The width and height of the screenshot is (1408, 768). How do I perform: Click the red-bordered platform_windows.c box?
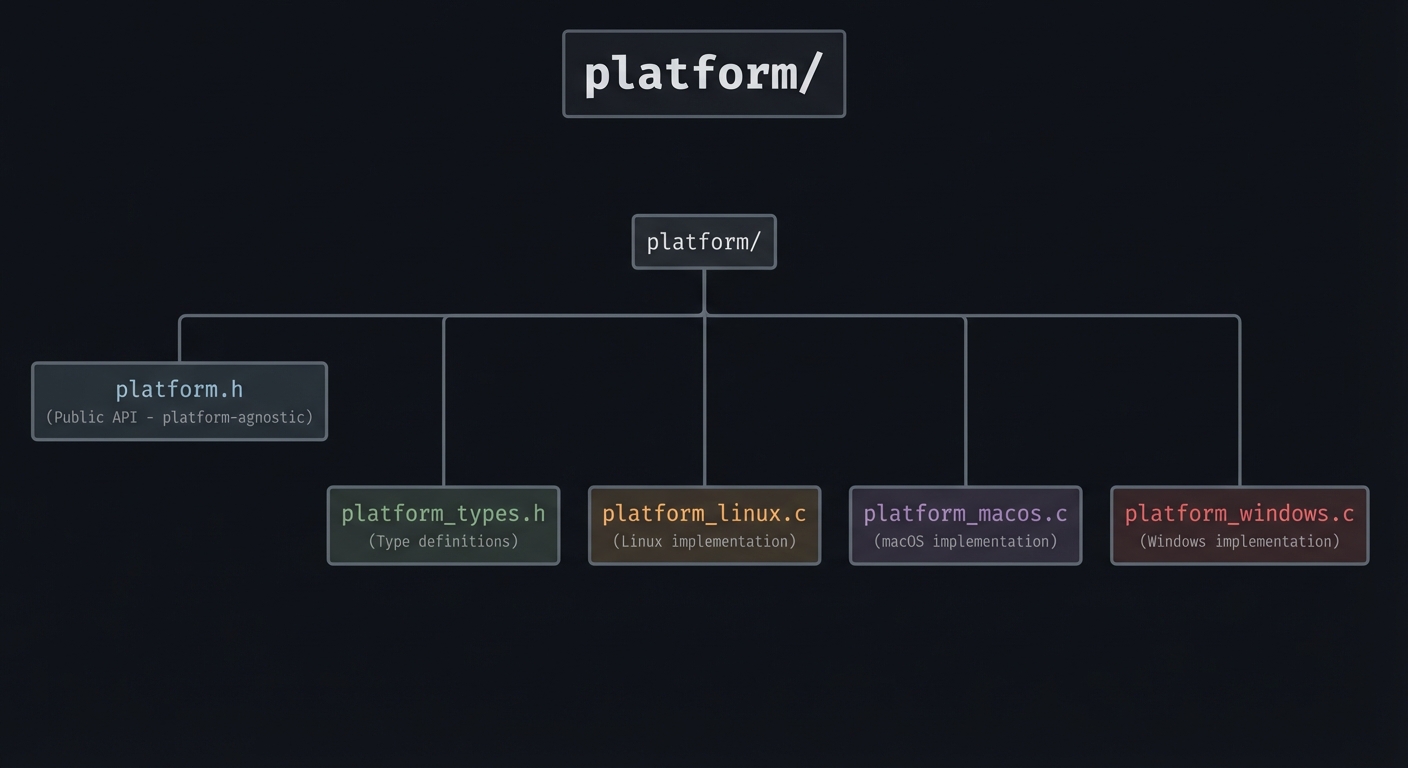pyautogui.click(x=1239, y=524)
